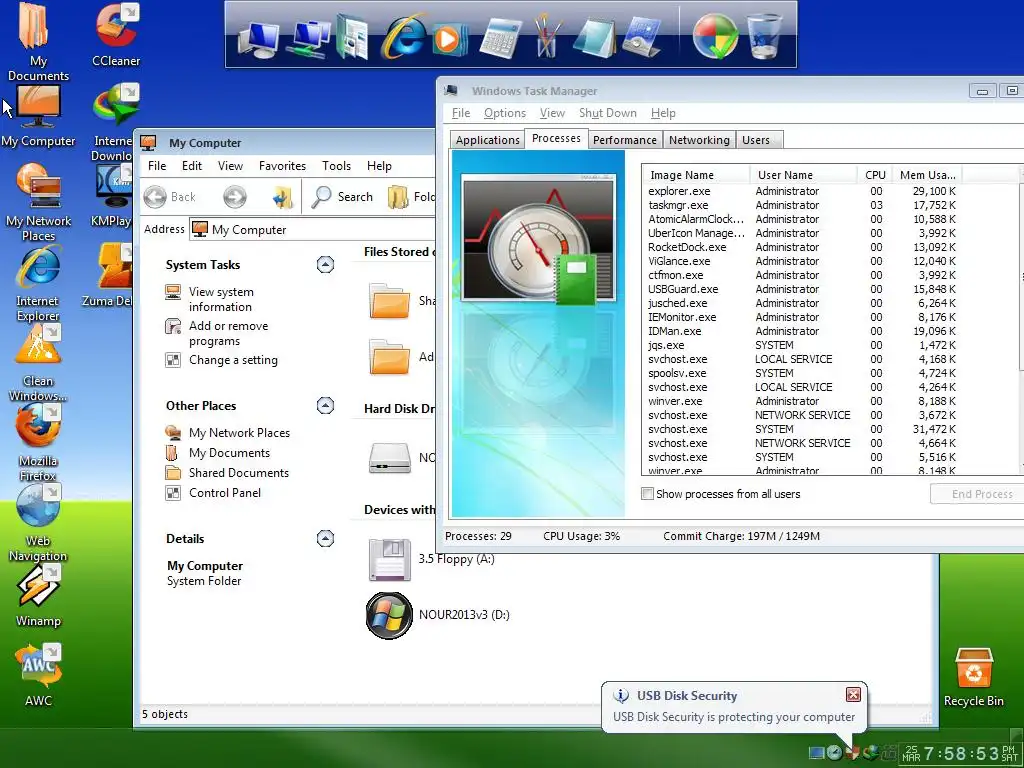1024x768 pixels.
Task: Click the taskbar date and time display
Action: click(x=960, y=754)
